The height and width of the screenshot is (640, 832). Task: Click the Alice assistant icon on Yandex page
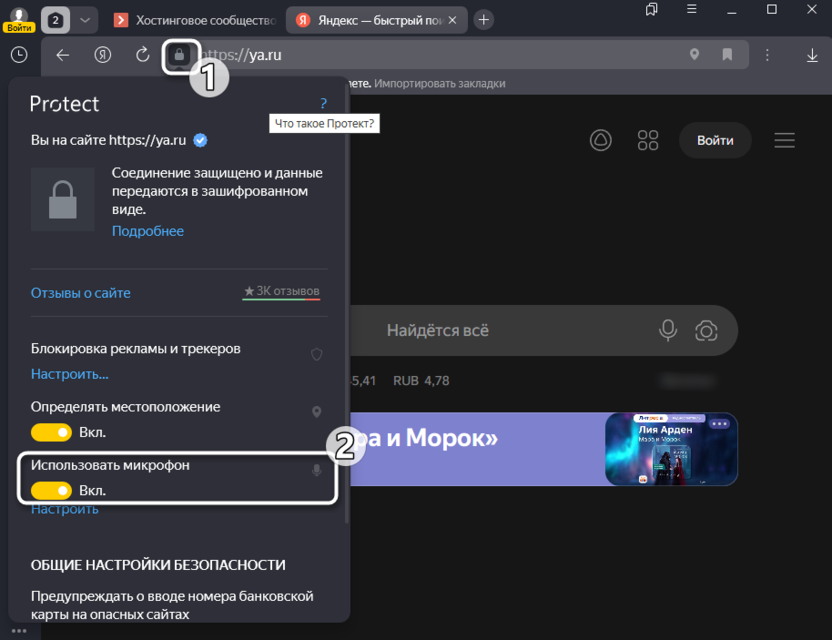601,140
